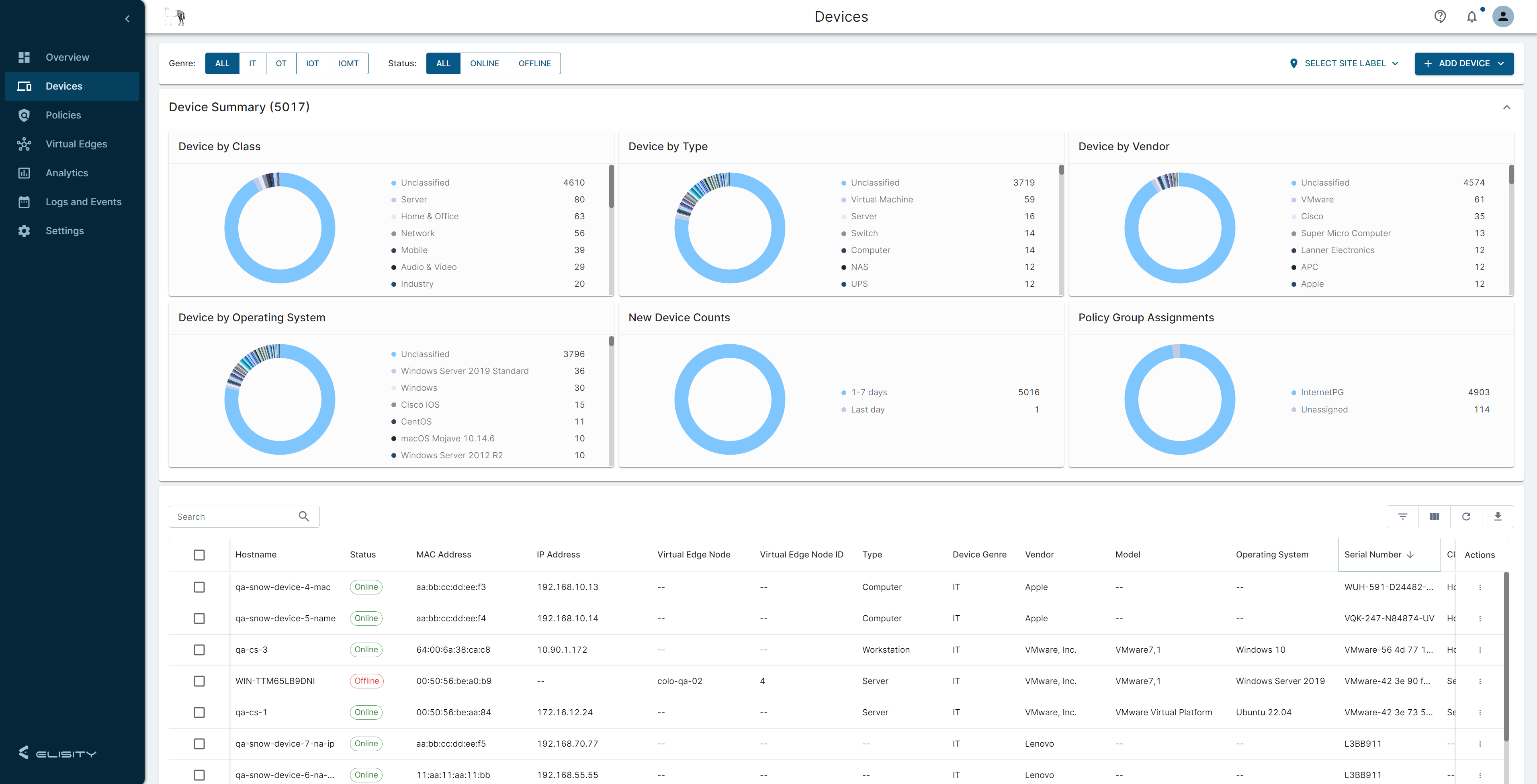Click the device Search field
1537x784 pixels.
coord(236,516)
